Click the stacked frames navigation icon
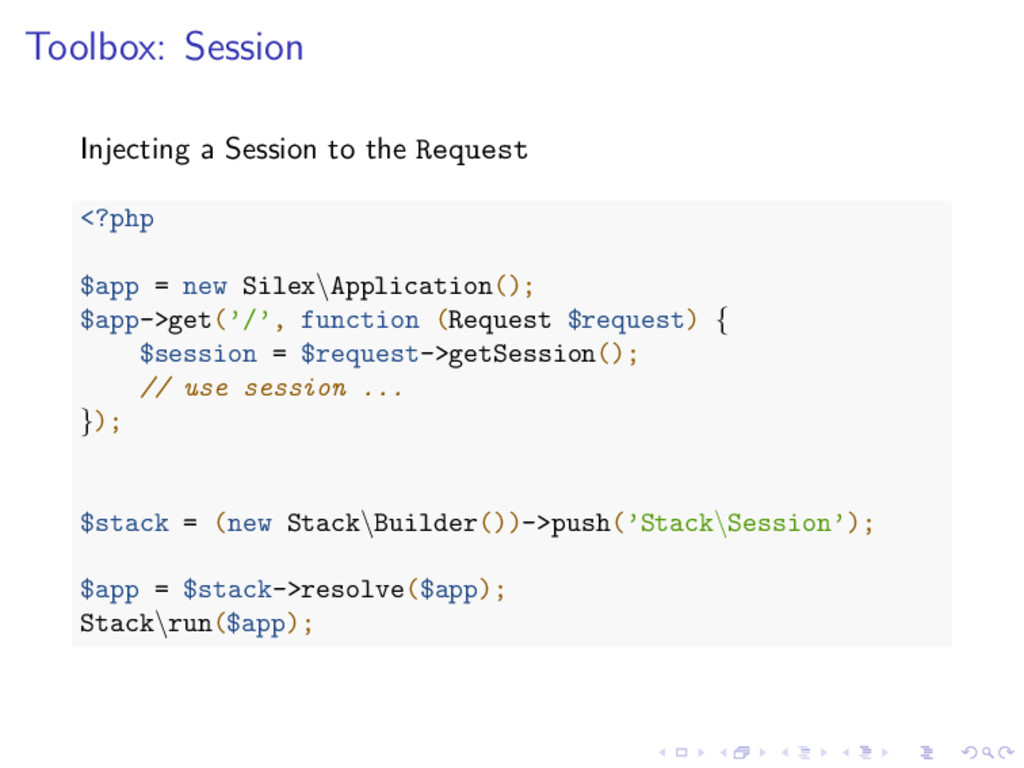 741,753
